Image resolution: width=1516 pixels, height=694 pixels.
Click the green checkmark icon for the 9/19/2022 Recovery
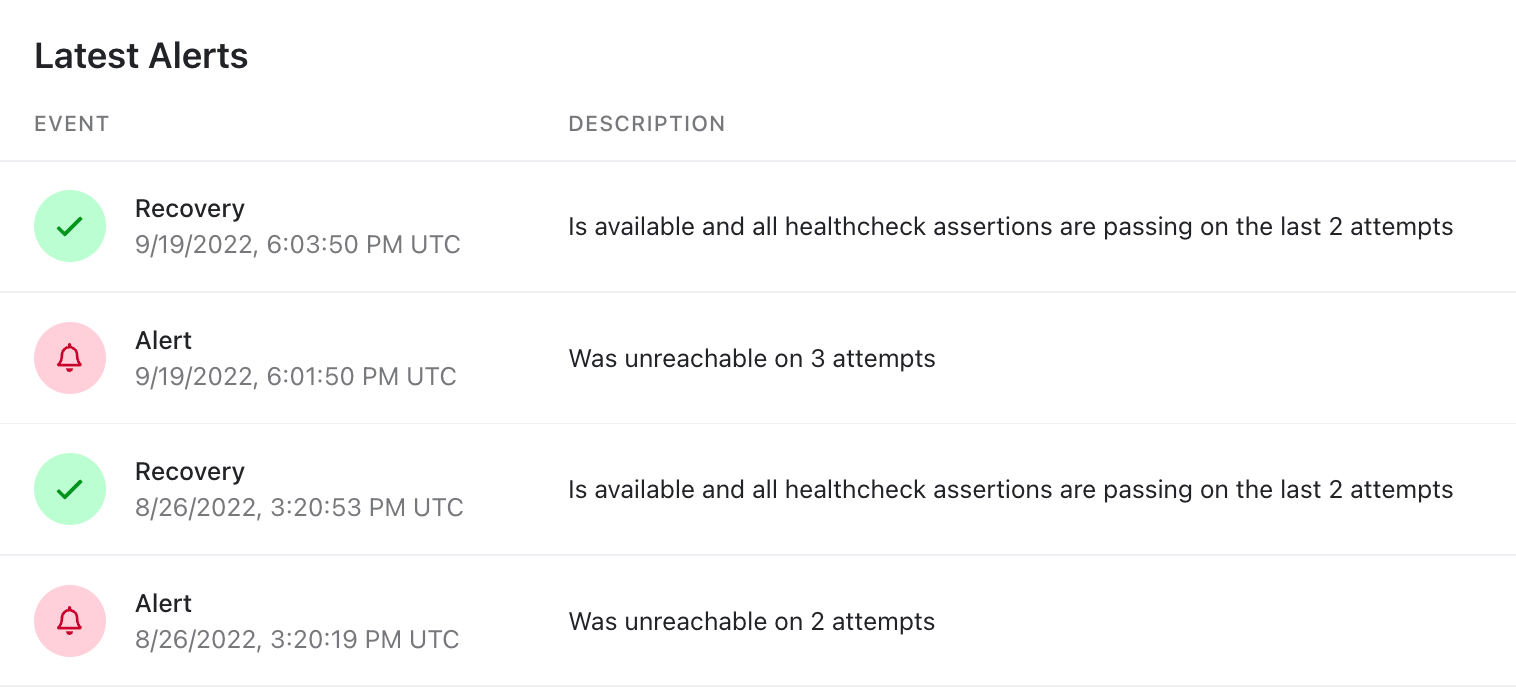[70, 226]
